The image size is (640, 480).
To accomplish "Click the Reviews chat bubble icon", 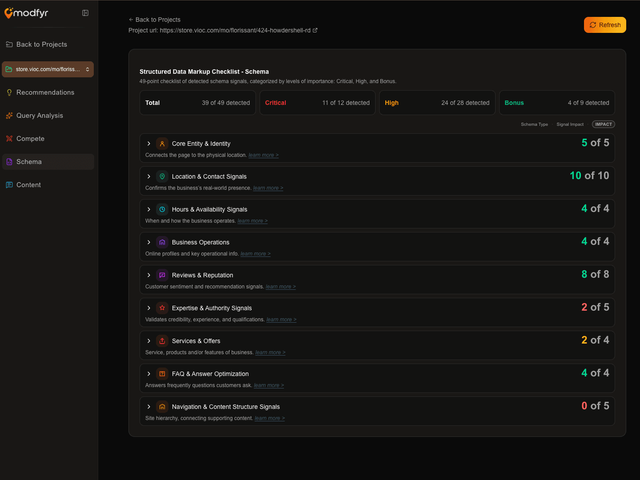I will coord(162,275).
